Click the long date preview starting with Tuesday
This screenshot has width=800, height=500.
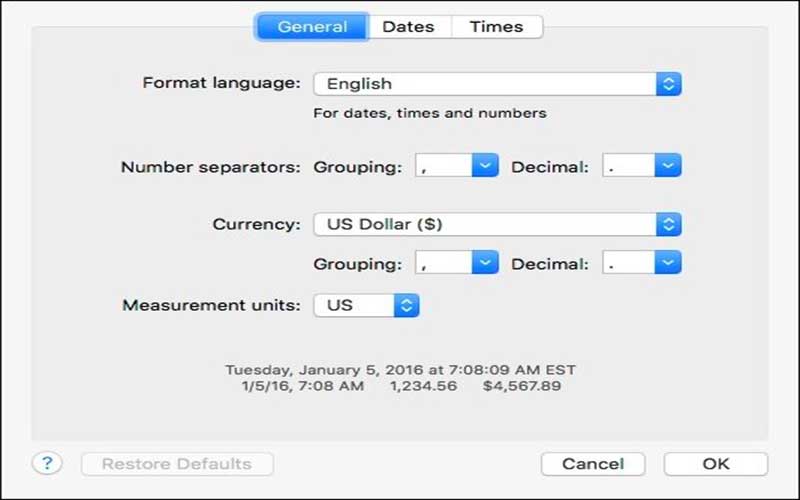(x=400, y=369)
